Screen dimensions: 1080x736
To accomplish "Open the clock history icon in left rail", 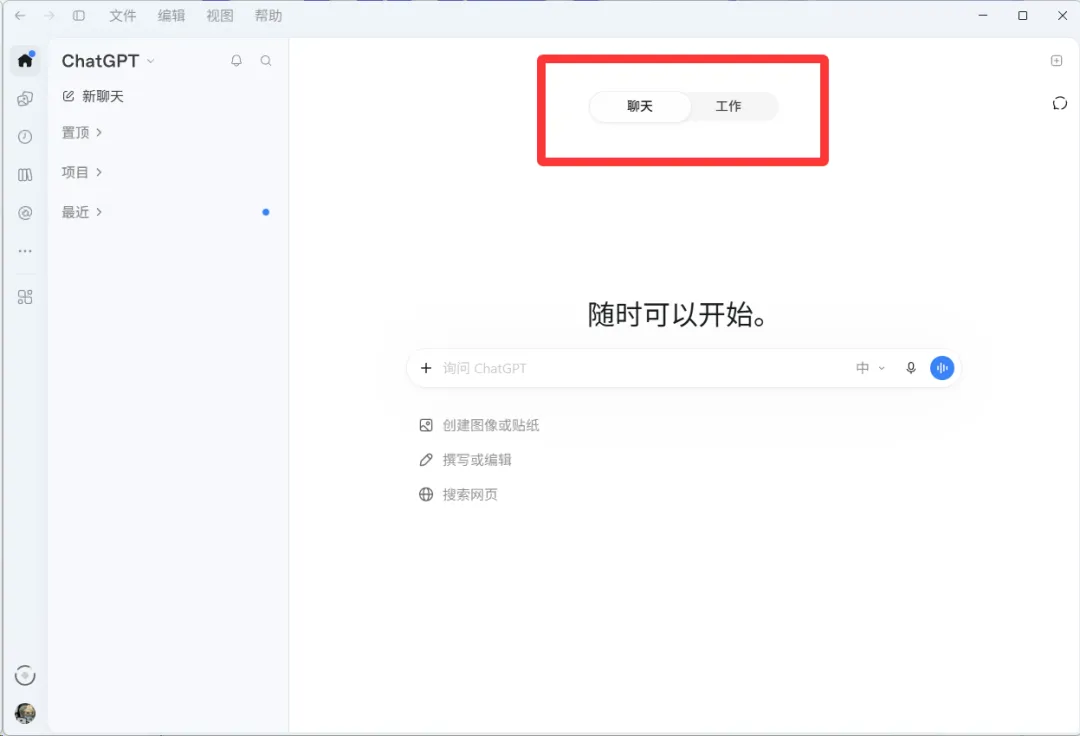I will [25, 136].
